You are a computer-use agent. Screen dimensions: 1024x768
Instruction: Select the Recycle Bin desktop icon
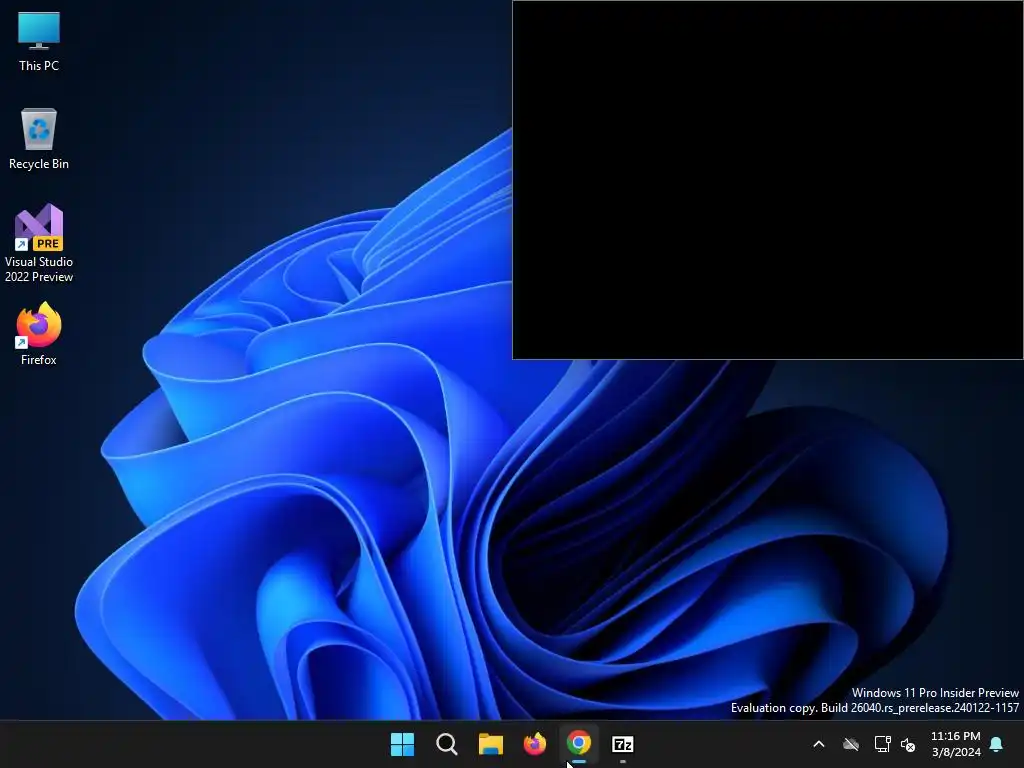(x=39, y=139)
